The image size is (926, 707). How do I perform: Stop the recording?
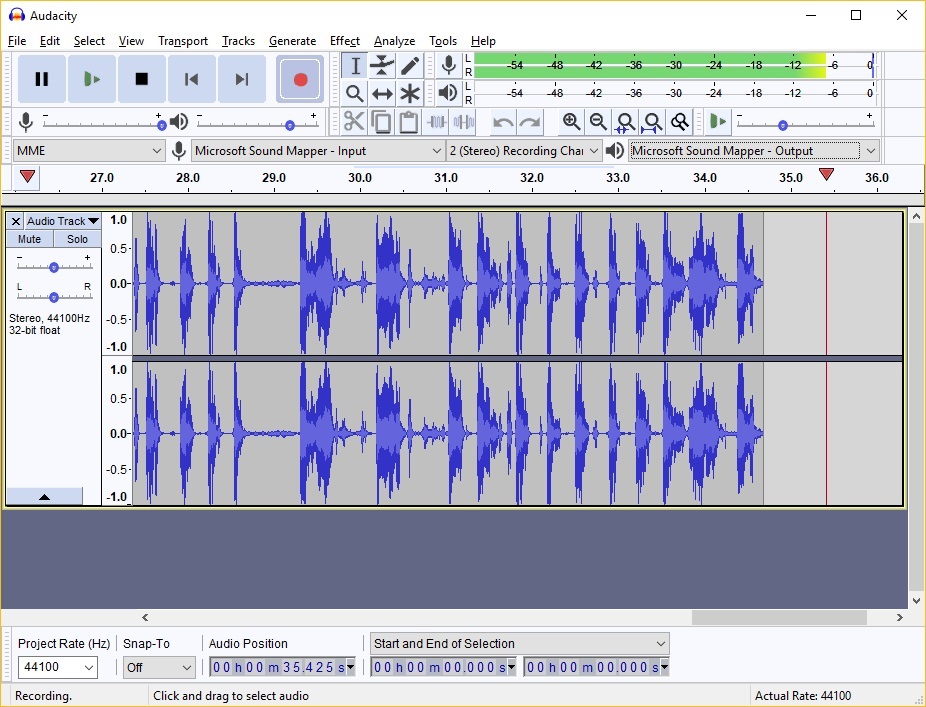[x=142, y=79]
